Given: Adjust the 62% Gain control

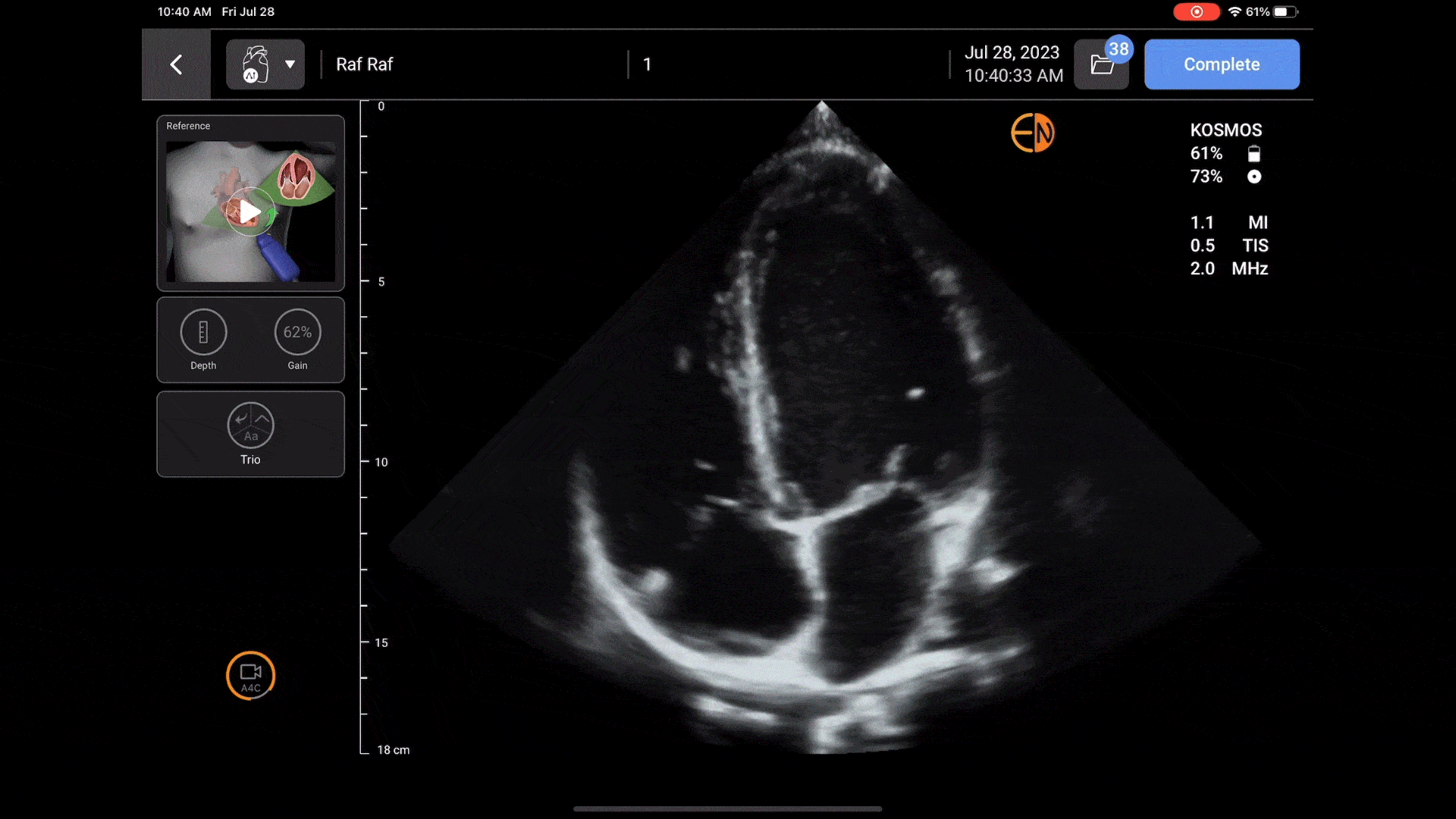Looking at the screenshot, I should [x=297, y=332].
